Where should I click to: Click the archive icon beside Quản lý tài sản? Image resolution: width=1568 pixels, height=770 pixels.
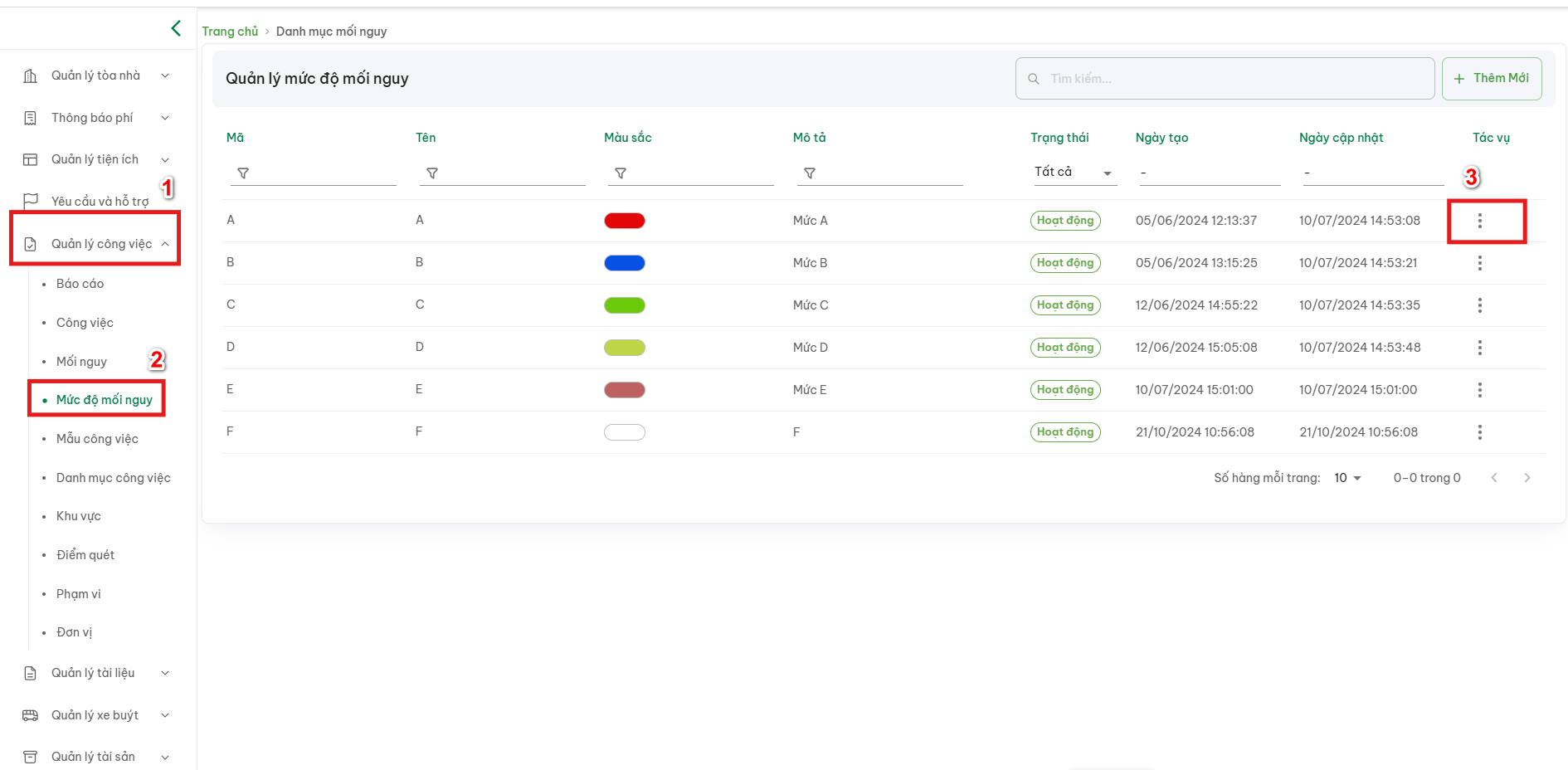coord(31,757)
